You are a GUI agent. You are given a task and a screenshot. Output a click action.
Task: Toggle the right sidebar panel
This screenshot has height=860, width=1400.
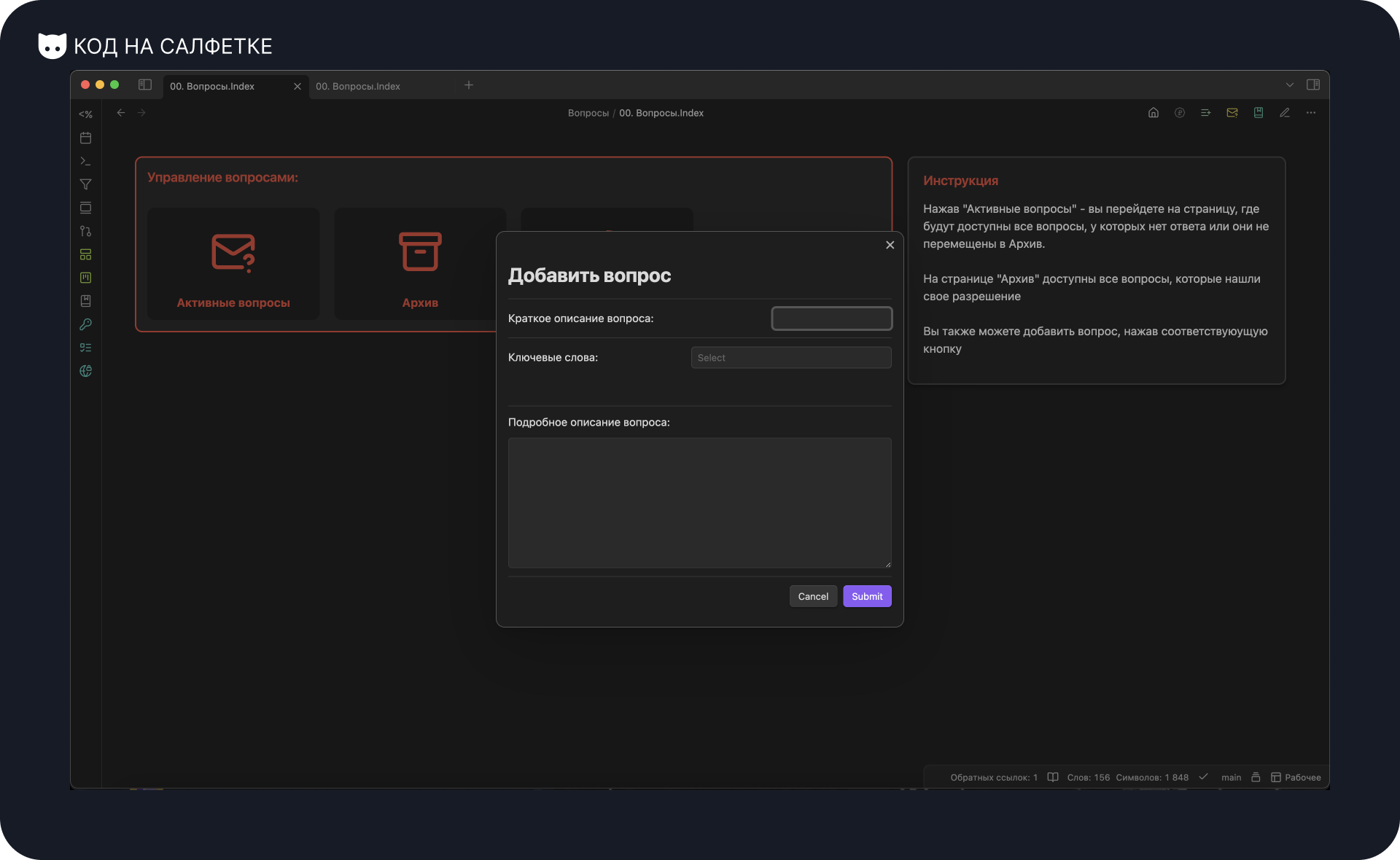1313,85
